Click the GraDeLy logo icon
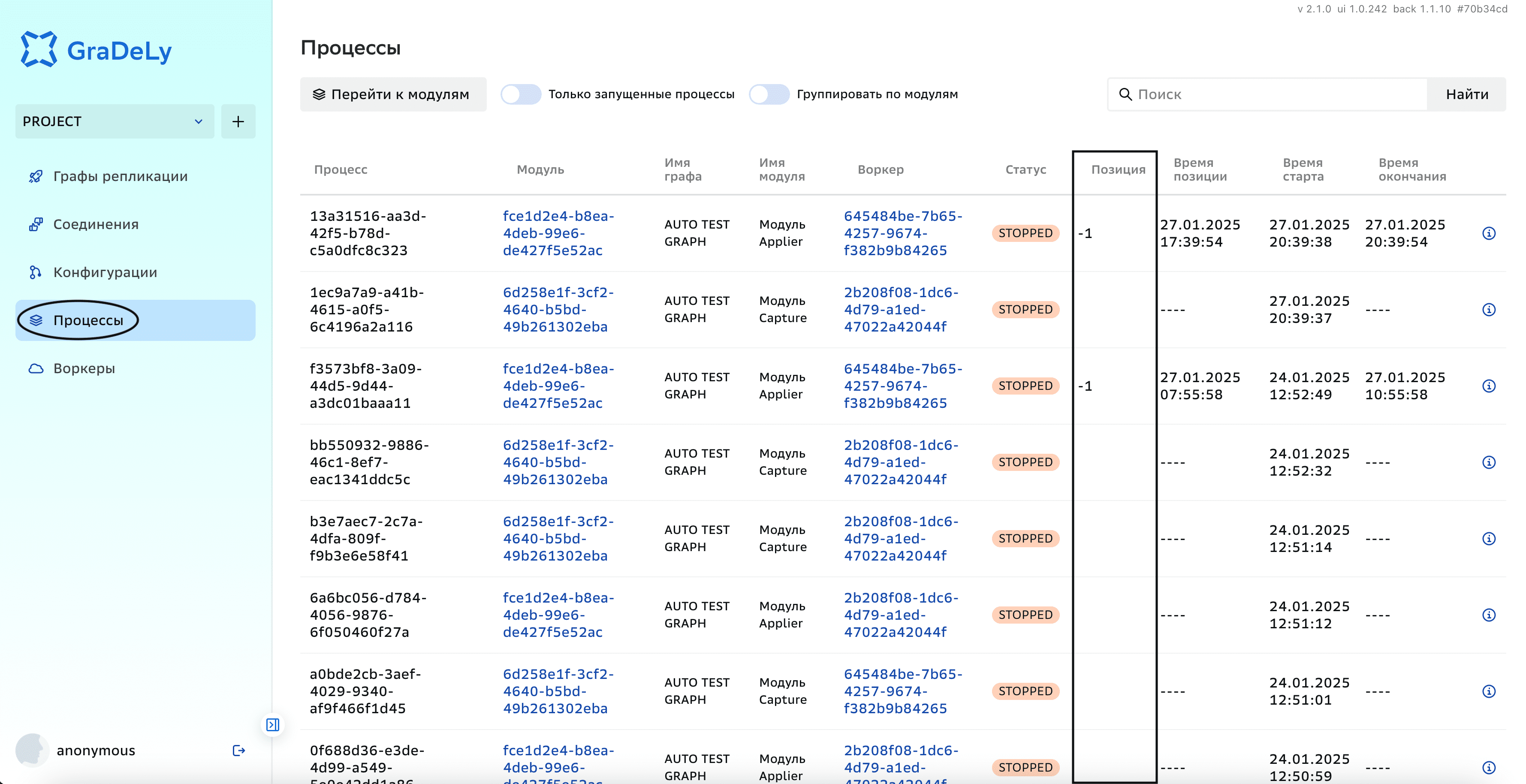The width and height of the screenshot is (1526, 784). coord(39,50)
